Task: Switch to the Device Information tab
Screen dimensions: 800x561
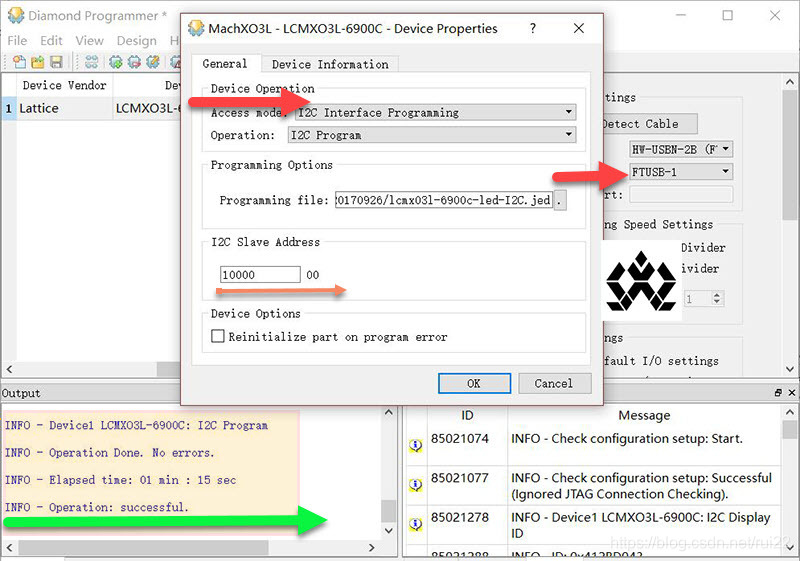Action: [x=330, y=64]
